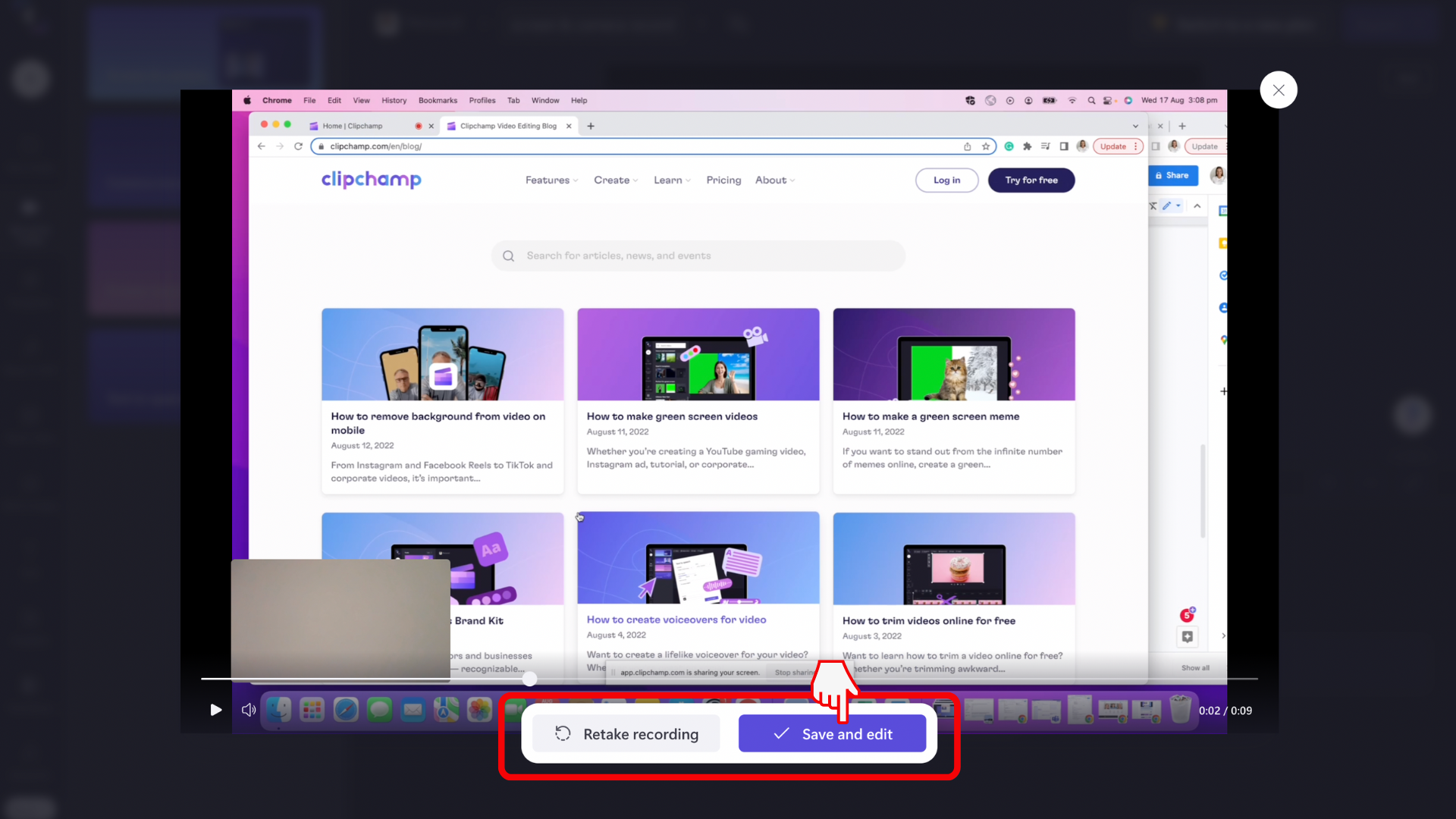Switch to the Home | Clipchamp tab
The width and height of the screenshot is (1456, 819).
coord(353,126)
